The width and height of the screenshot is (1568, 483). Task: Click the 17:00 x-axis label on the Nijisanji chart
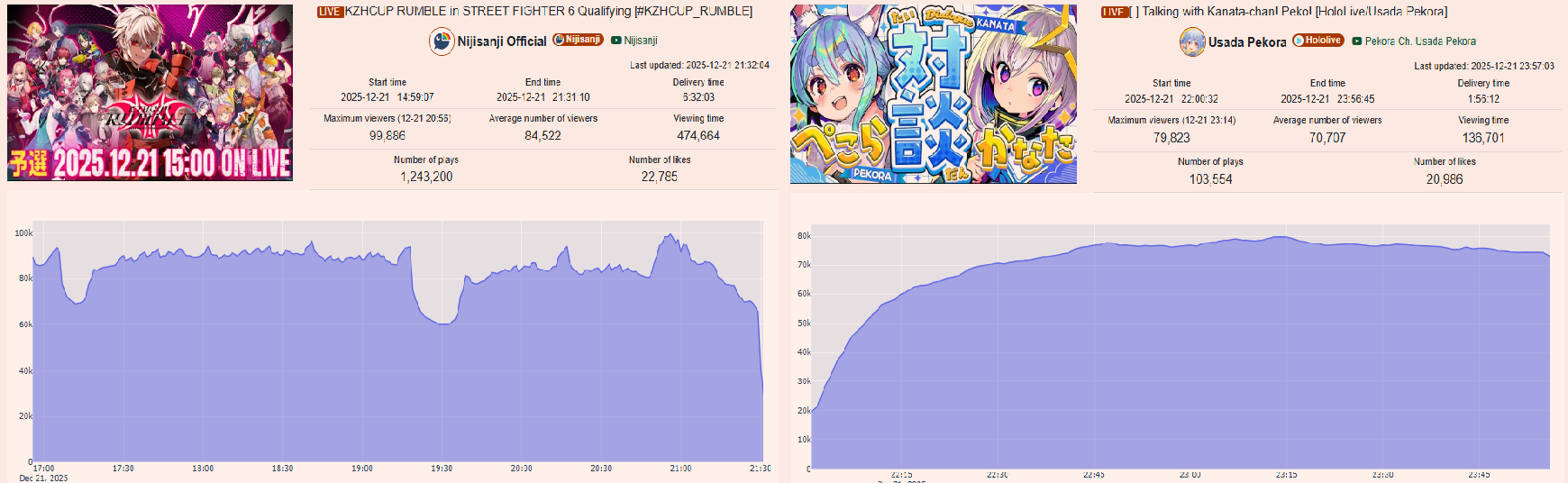click(x=43, y=469)
